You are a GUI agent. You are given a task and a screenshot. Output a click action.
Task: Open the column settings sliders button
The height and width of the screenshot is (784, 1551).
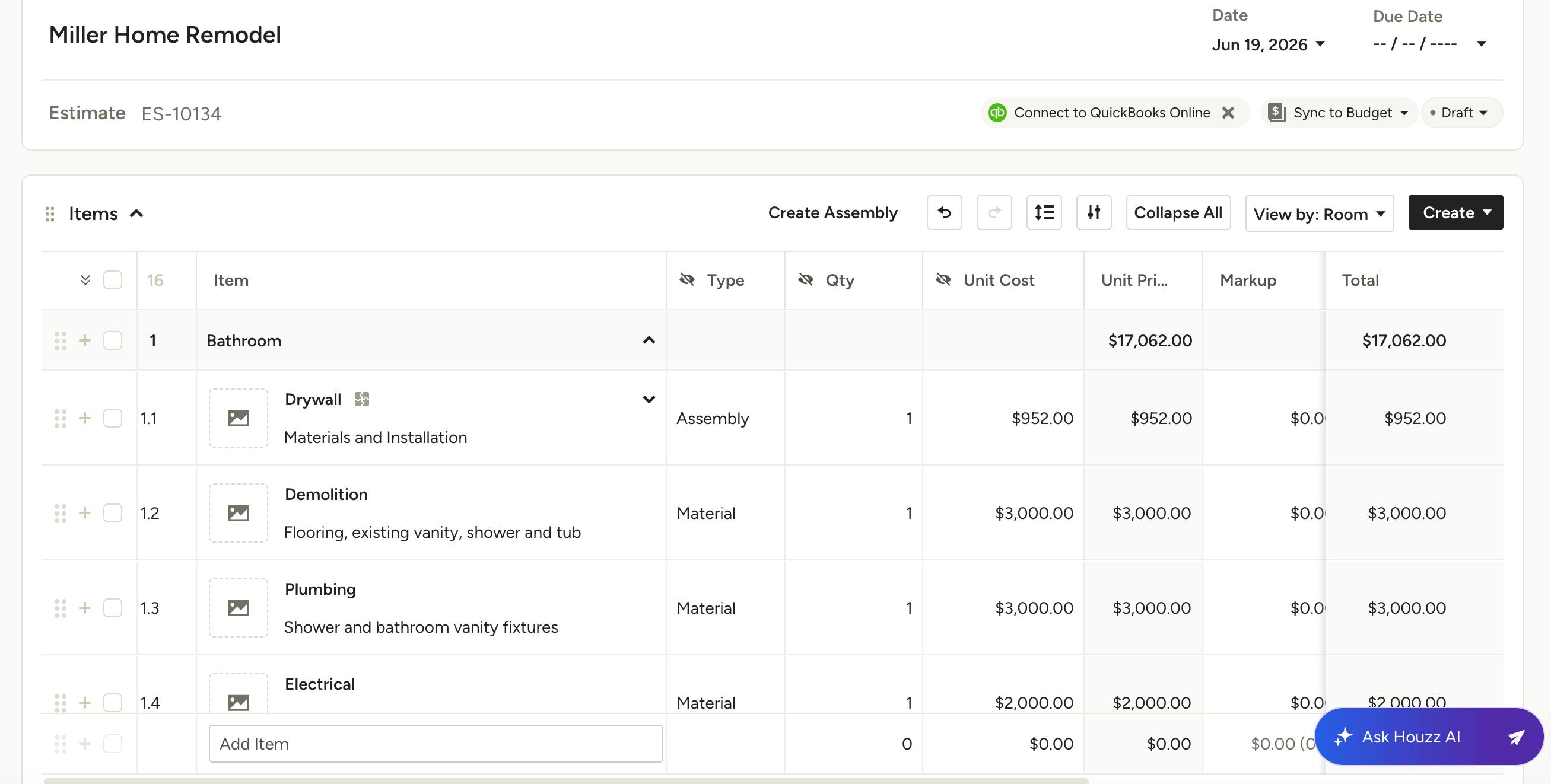[1094, 212]
